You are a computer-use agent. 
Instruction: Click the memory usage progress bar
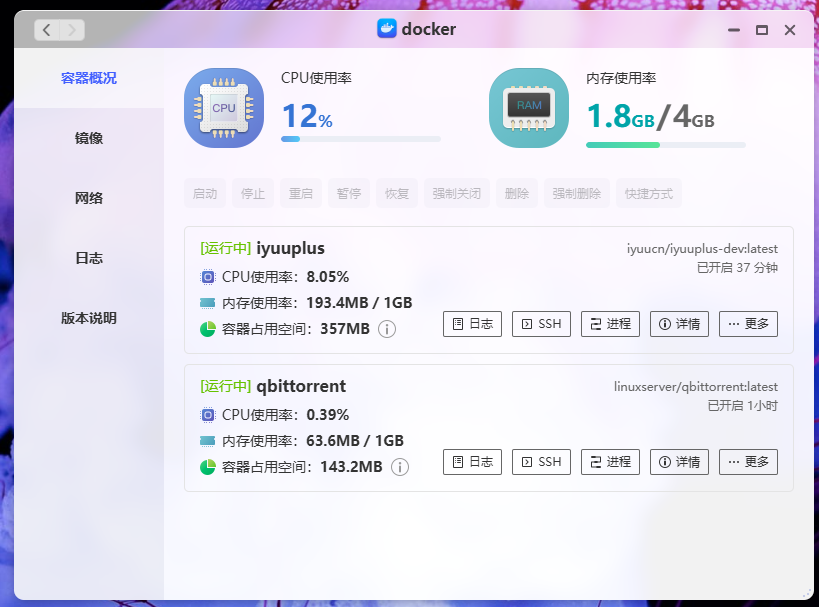coord(665,145)
